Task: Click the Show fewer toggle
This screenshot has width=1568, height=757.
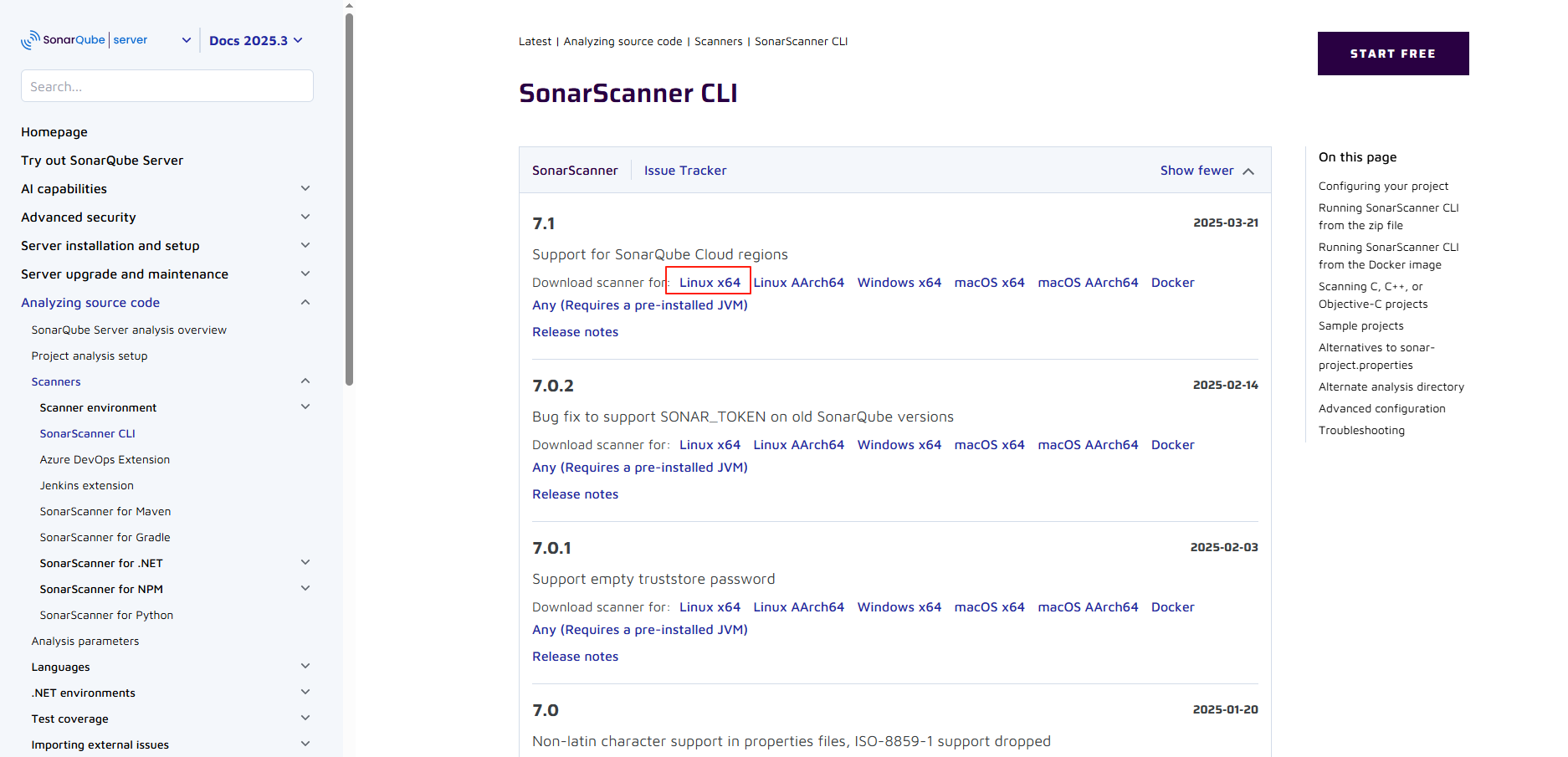Action: pos(1207,171)
